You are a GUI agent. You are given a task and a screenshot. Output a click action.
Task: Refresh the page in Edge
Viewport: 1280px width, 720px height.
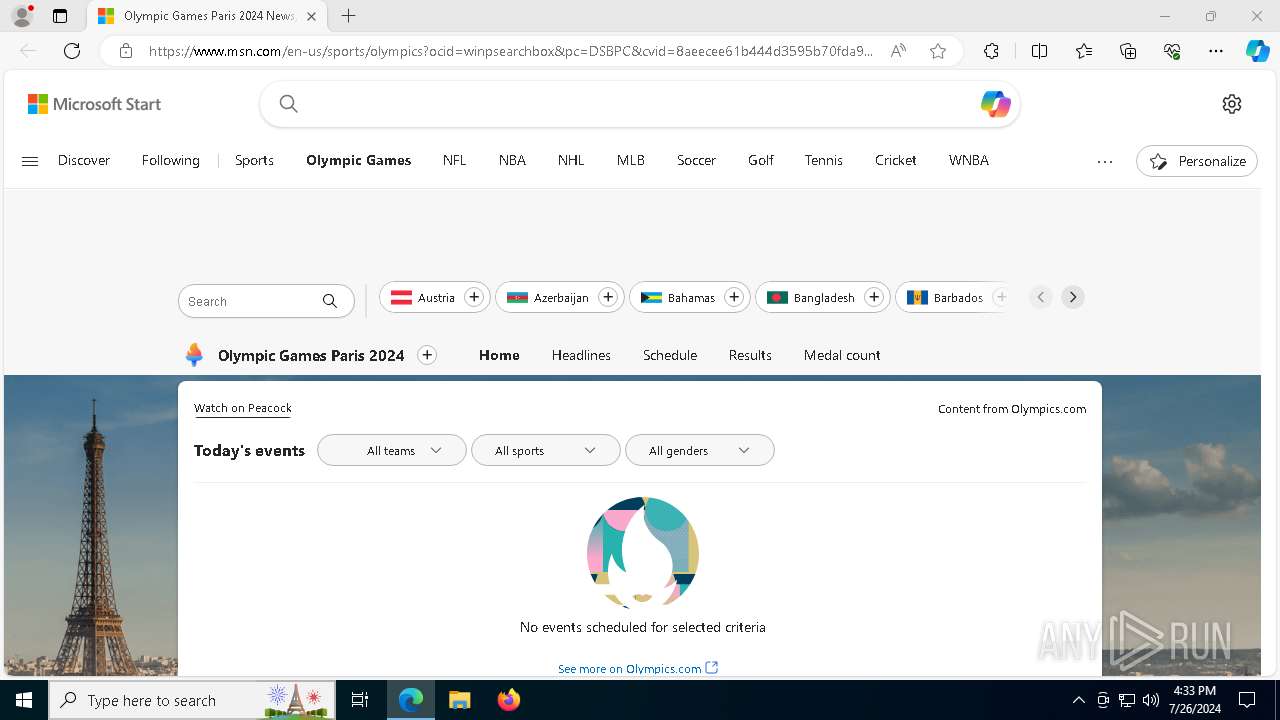(x=72, y=51)
